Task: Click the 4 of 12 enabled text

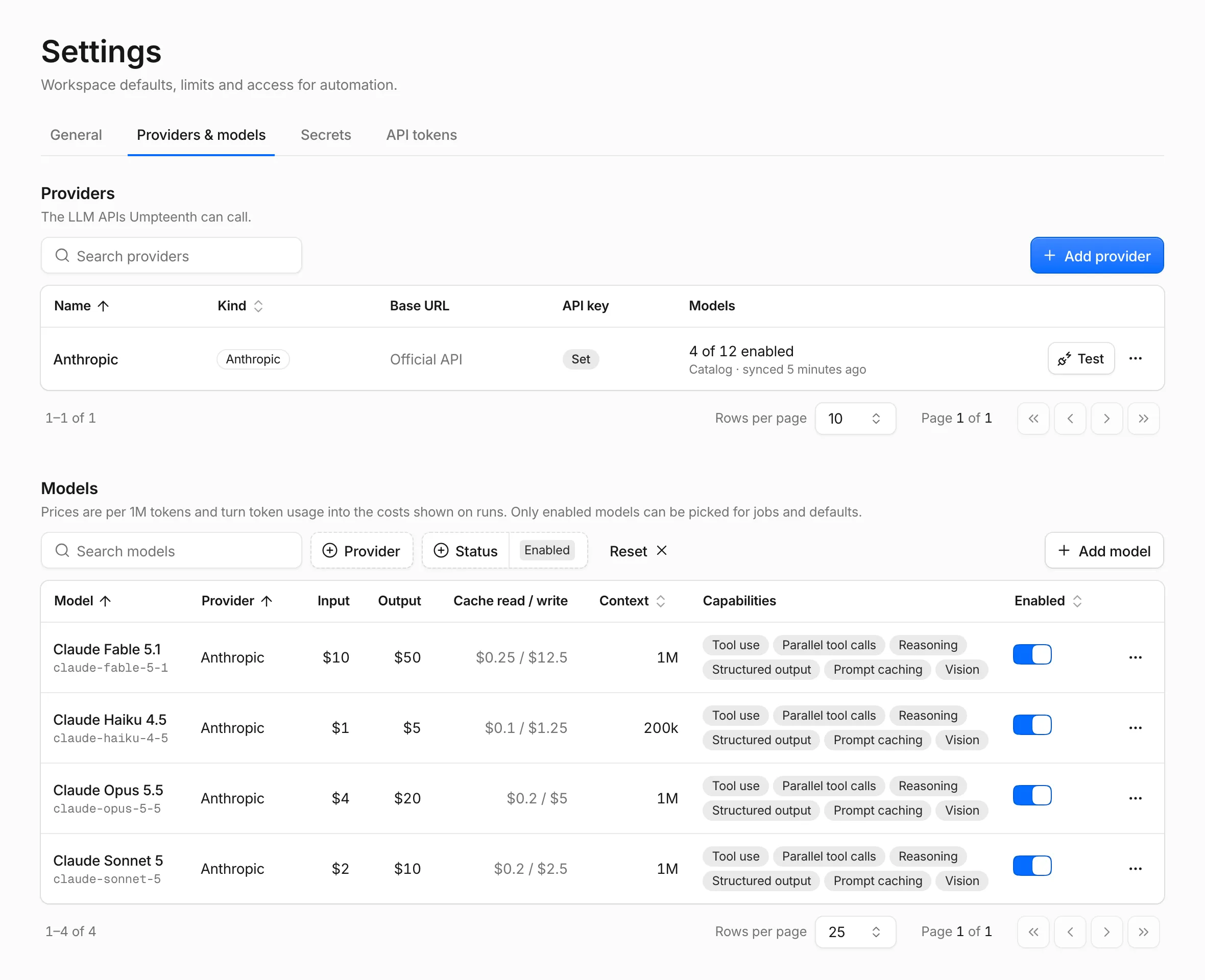Action: pyautogui.click(x=741, y=351)
